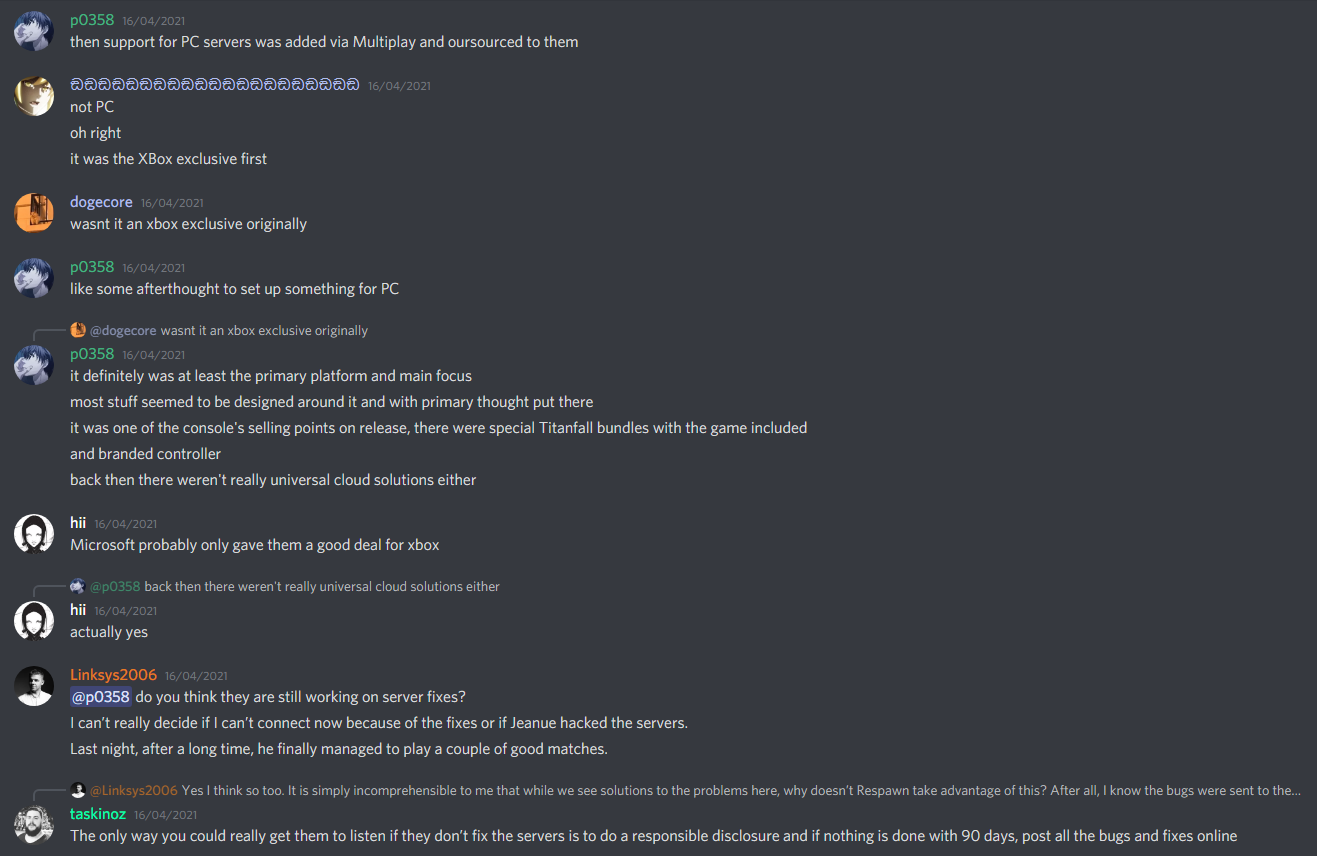
Task: Click hii's avatar next to the Microsoft message
Action: pyautogui.click(x=34, y=534)
